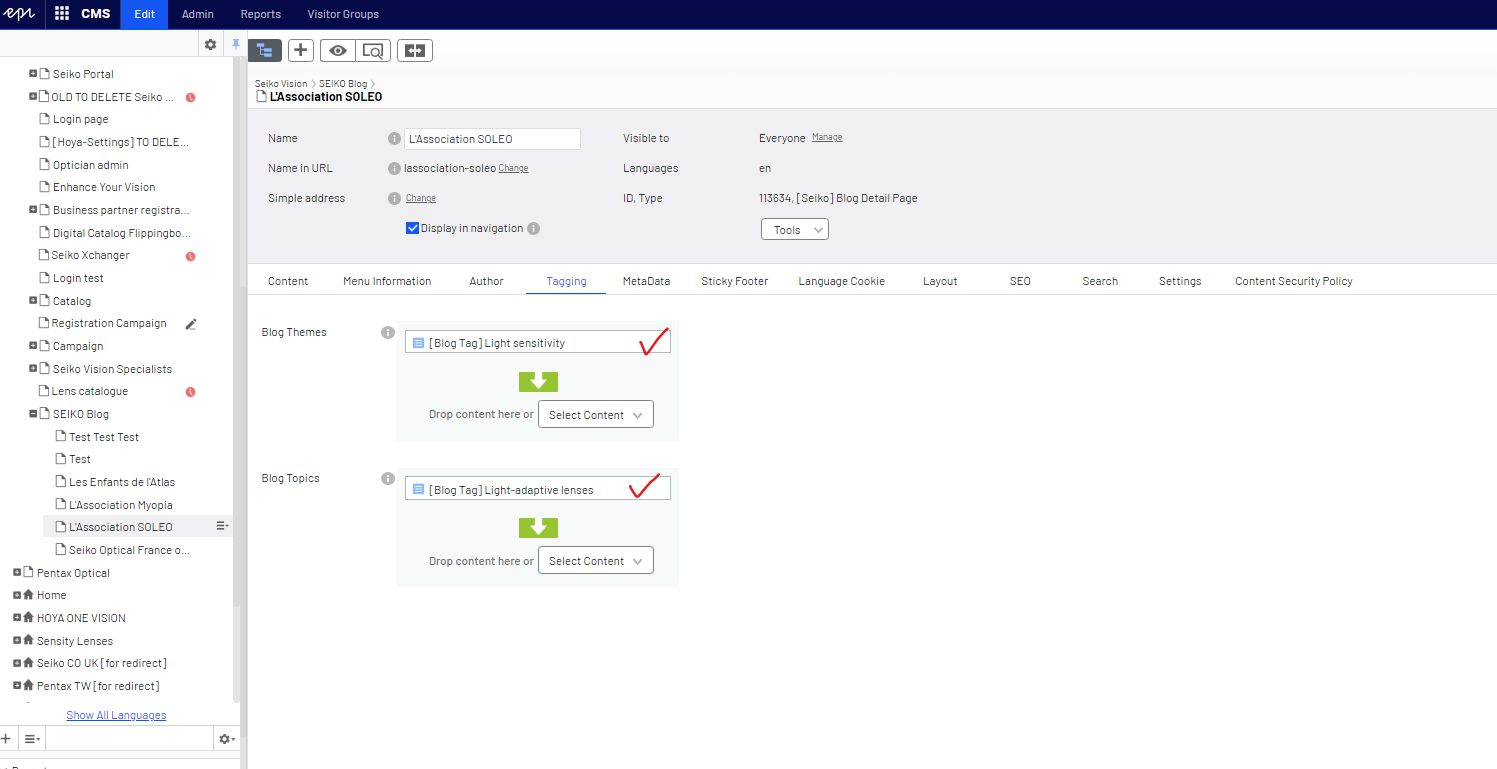
Task: Open the Reports menu
Action: [x=260, y=14]
